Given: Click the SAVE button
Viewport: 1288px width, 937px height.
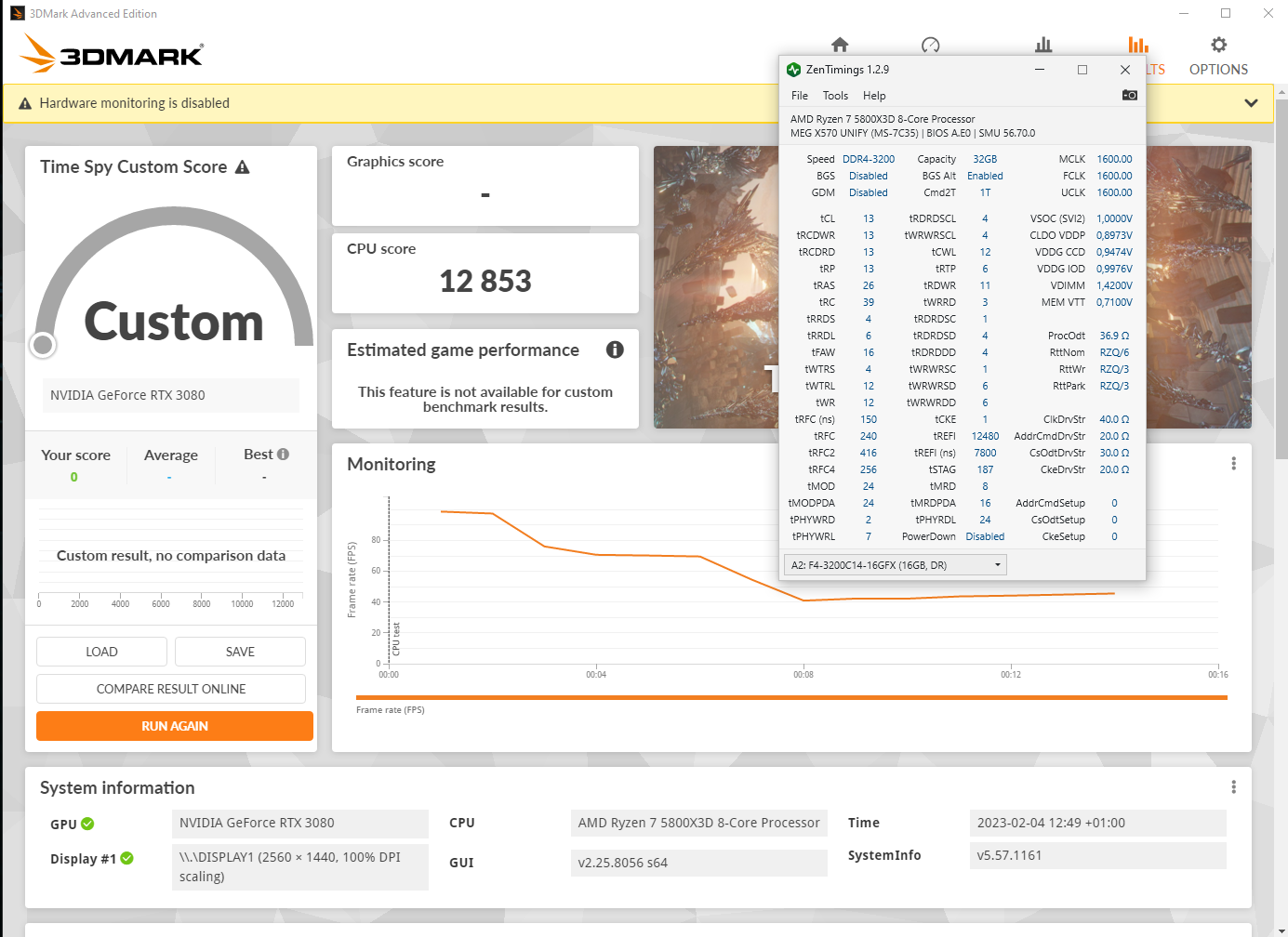Looking at the screenshot, I should [x=240, y=652].
